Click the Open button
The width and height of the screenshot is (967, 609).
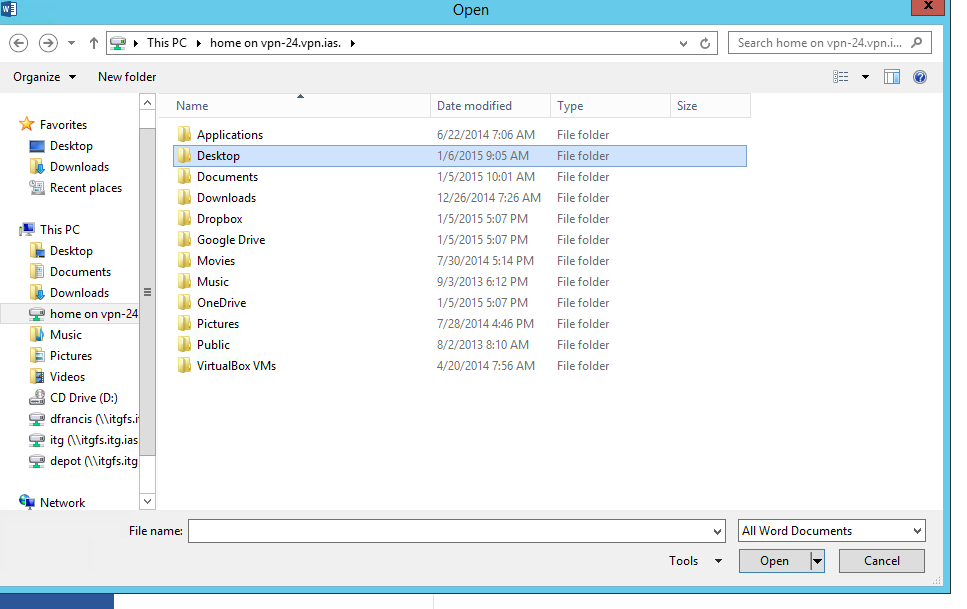pos(774,561)
